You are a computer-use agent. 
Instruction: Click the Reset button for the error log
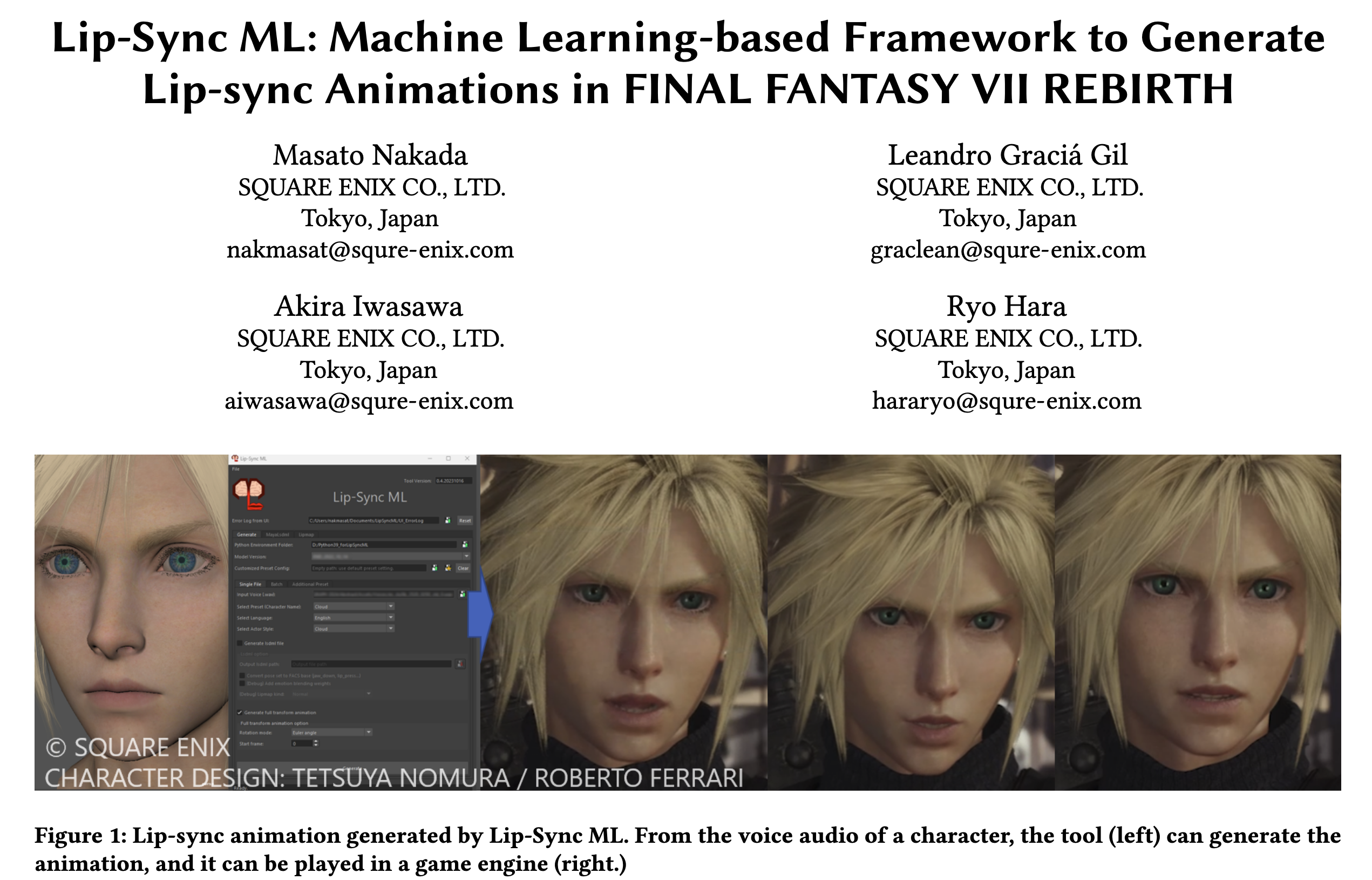point(465,520)
